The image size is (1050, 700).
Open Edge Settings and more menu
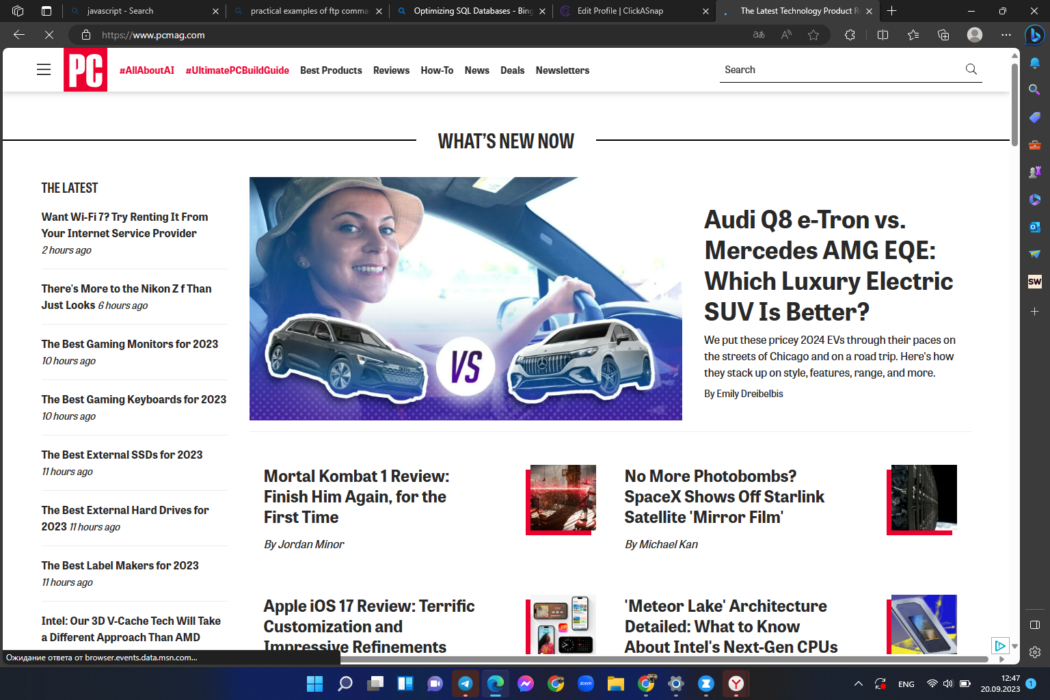1006,35
